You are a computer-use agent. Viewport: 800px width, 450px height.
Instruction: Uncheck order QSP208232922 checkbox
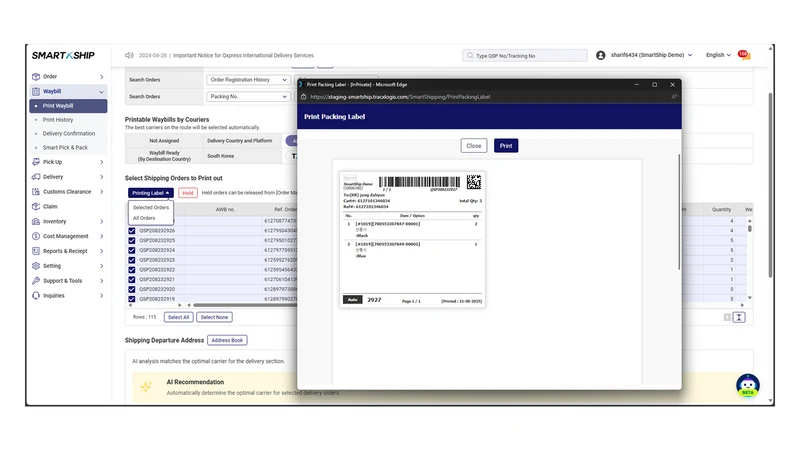132,270
